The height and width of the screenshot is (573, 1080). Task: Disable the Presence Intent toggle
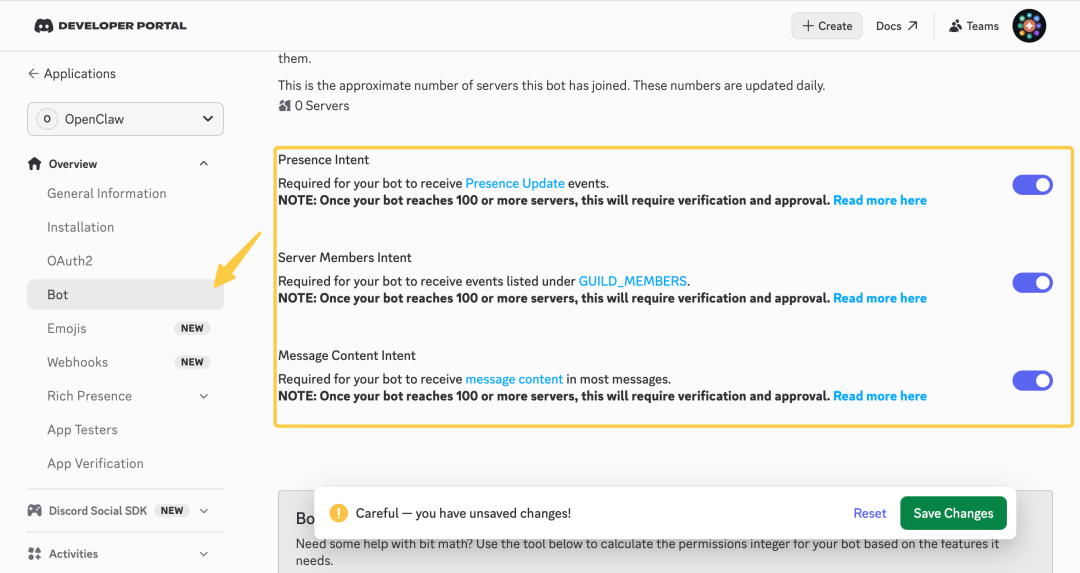click(1032, 185)
